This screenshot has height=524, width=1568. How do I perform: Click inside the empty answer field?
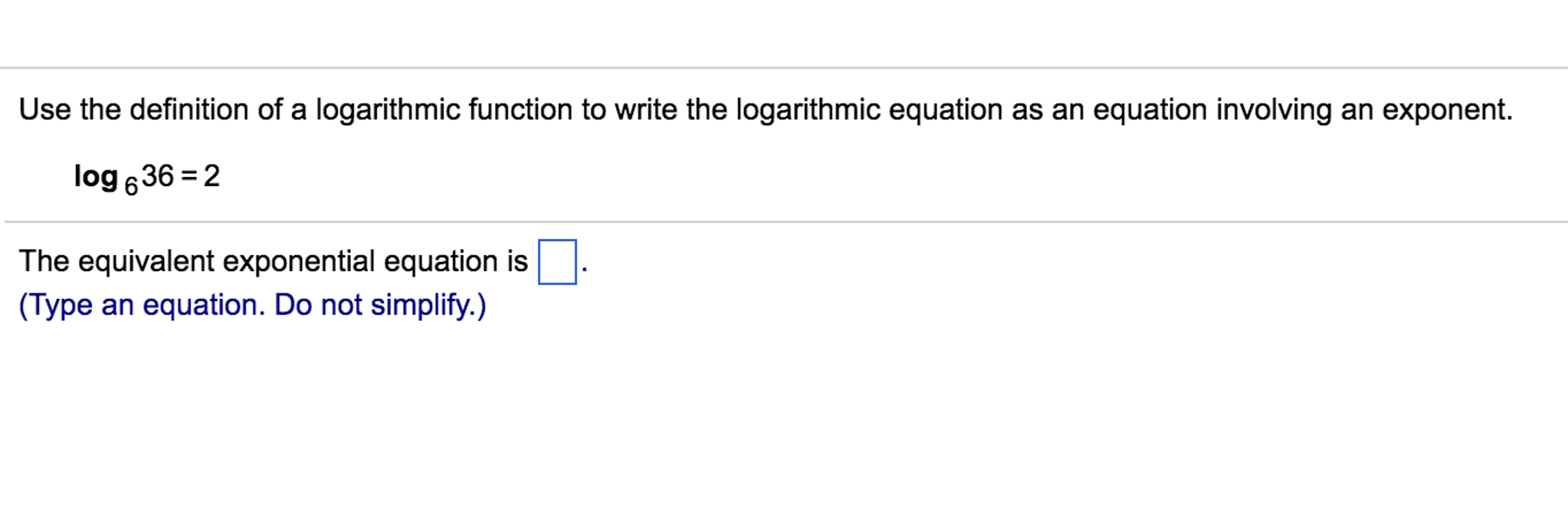[x=557, y=262]
